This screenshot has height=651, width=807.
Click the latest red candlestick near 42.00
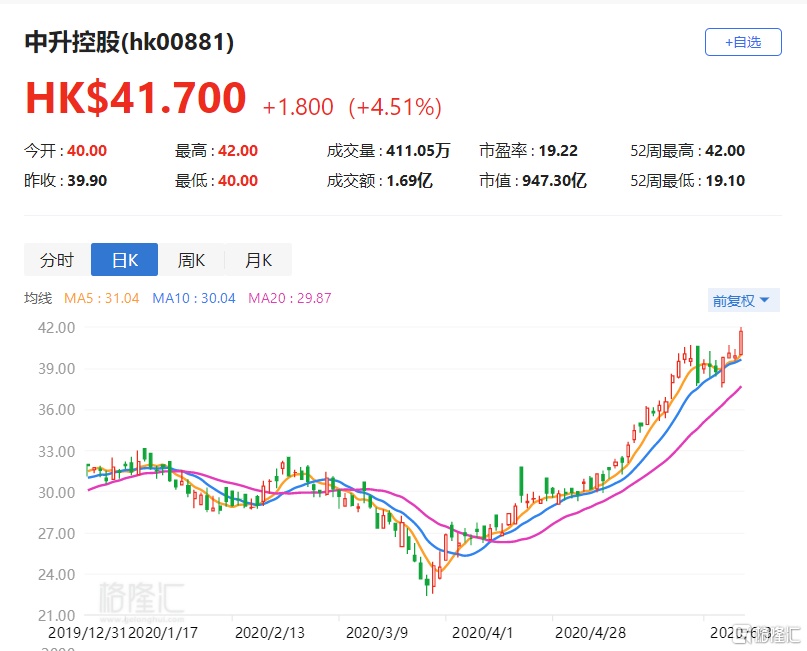pos(741,342)
